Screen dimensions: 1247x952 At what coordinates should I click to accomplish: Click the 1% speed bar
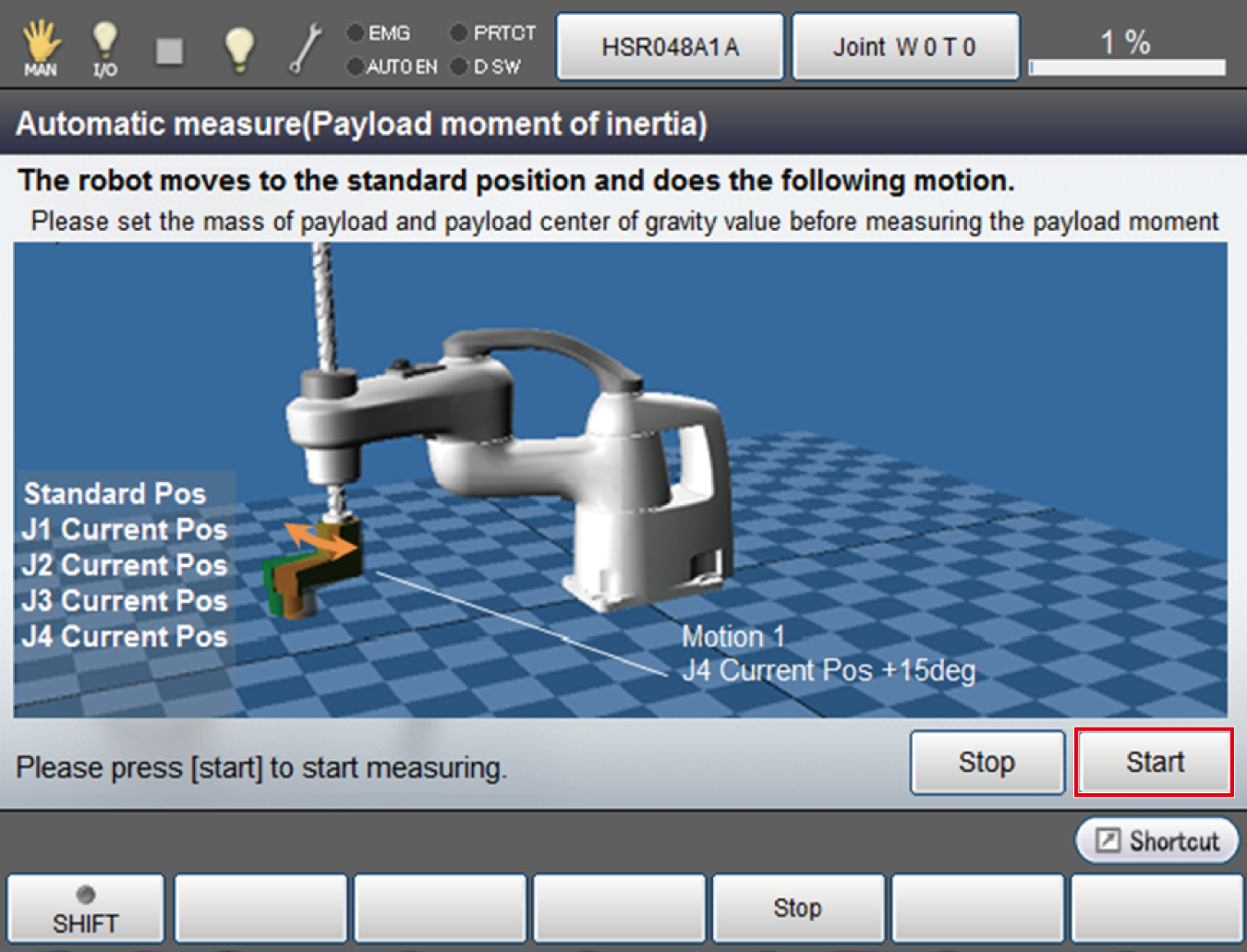pos(1127,66)
